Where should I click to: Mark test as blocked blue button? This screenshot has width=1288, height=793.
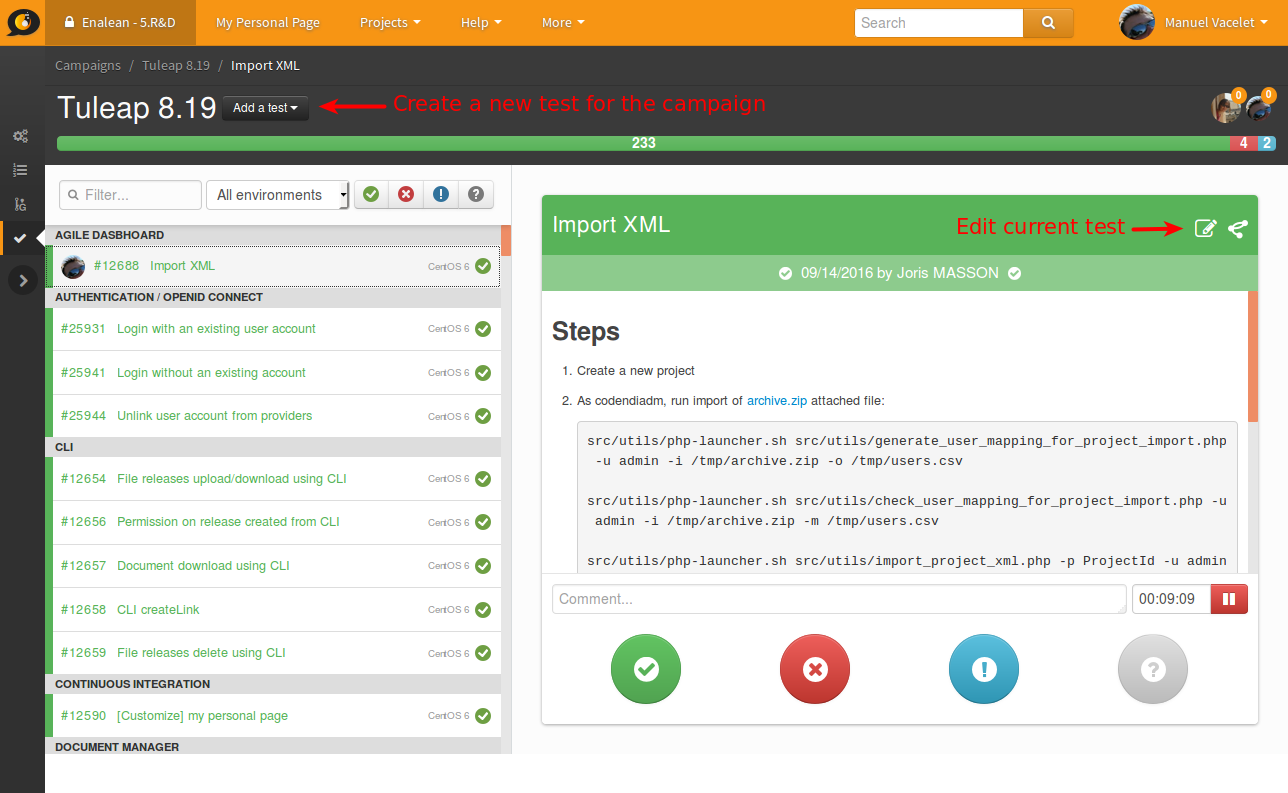pos(984,669)
